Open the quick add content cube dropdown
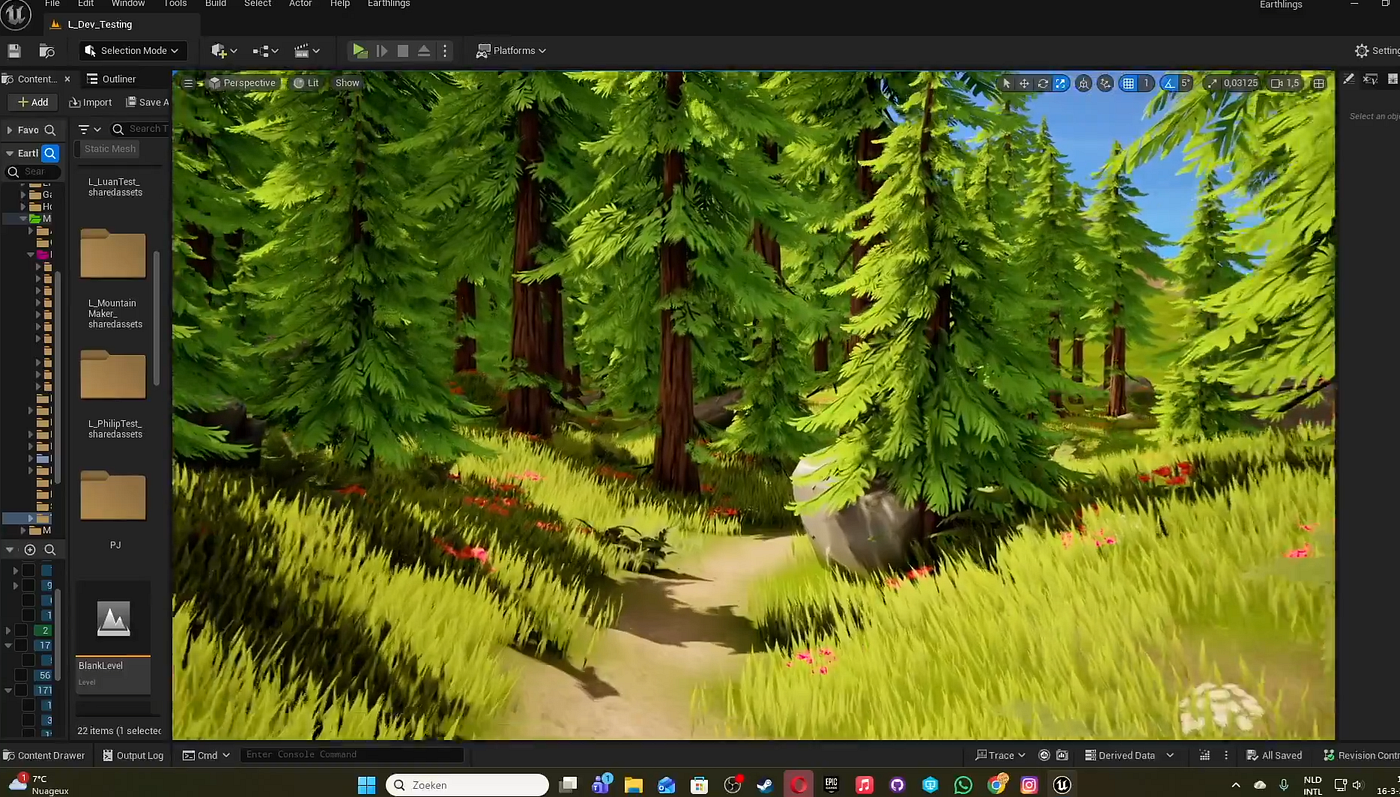1400x797 pixels. [224, 50]
